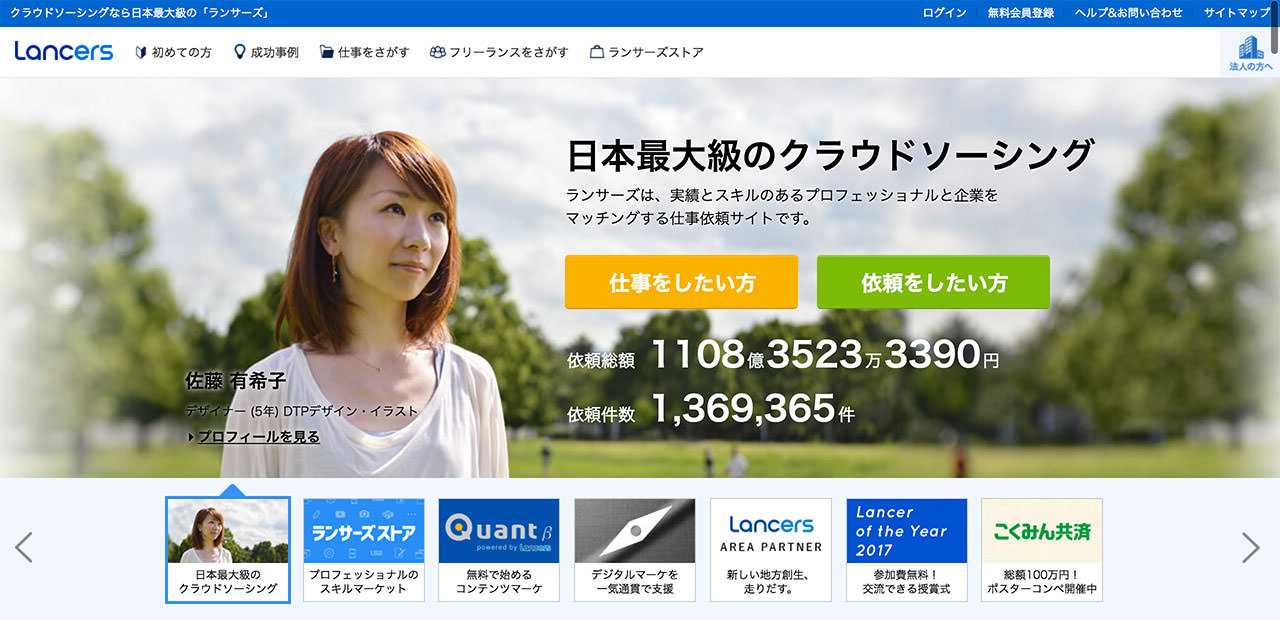Open ログイン in the top bar
The height and width of the screenshot is (620, 1280).
coord(944,13)
